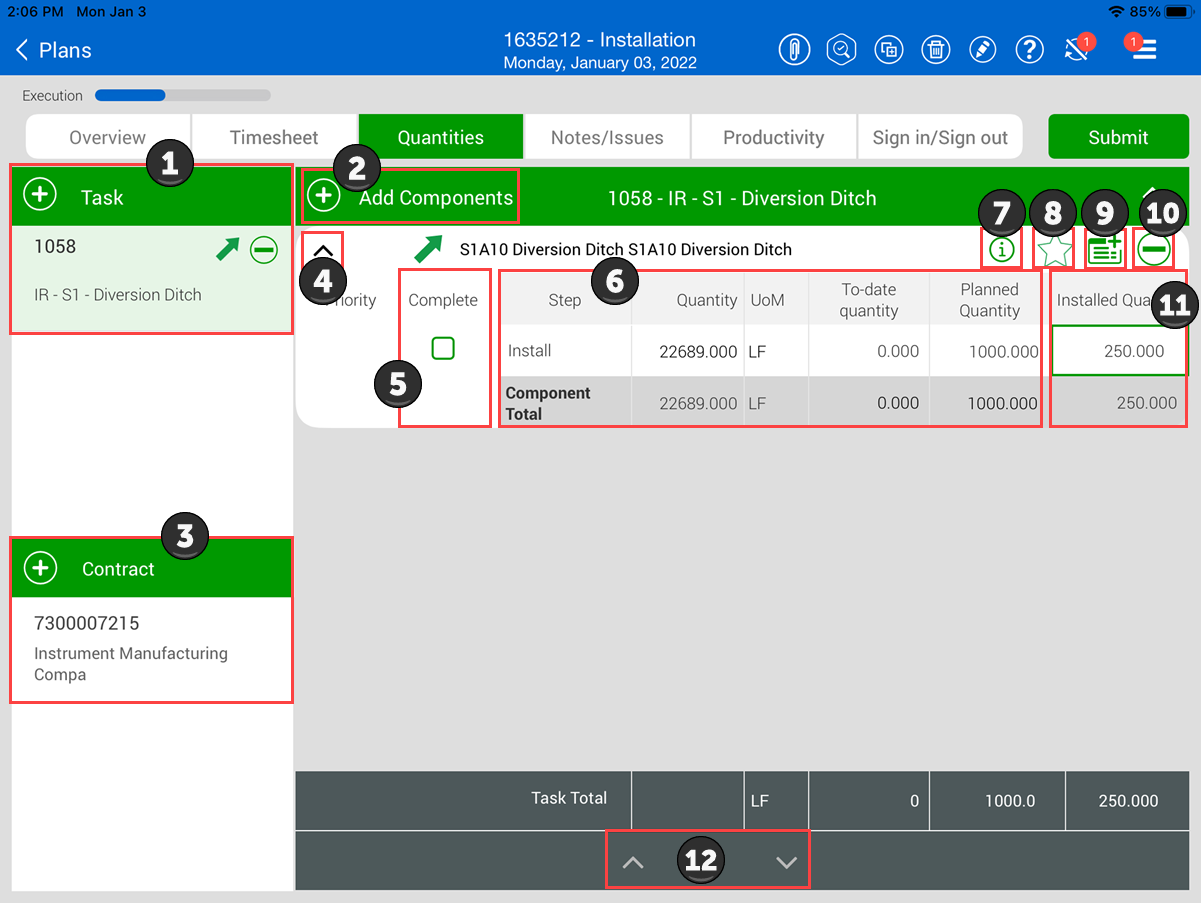Image resolution: width=1201 pixels, height=903 pixels.
Task: Open the Productivity tab
Action: pyautogui.click(x=773, y=138)
